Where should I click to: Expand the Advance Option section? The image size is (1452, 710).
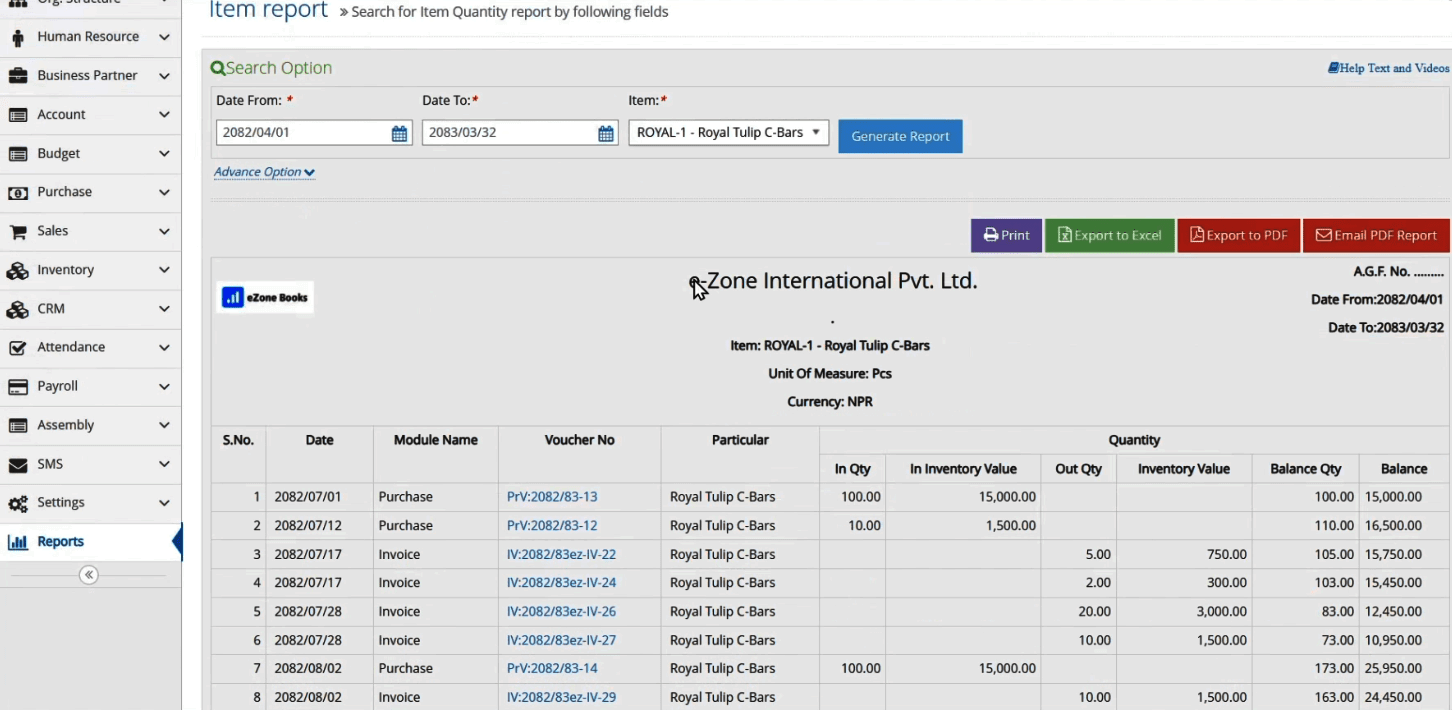tap(264, 172)
